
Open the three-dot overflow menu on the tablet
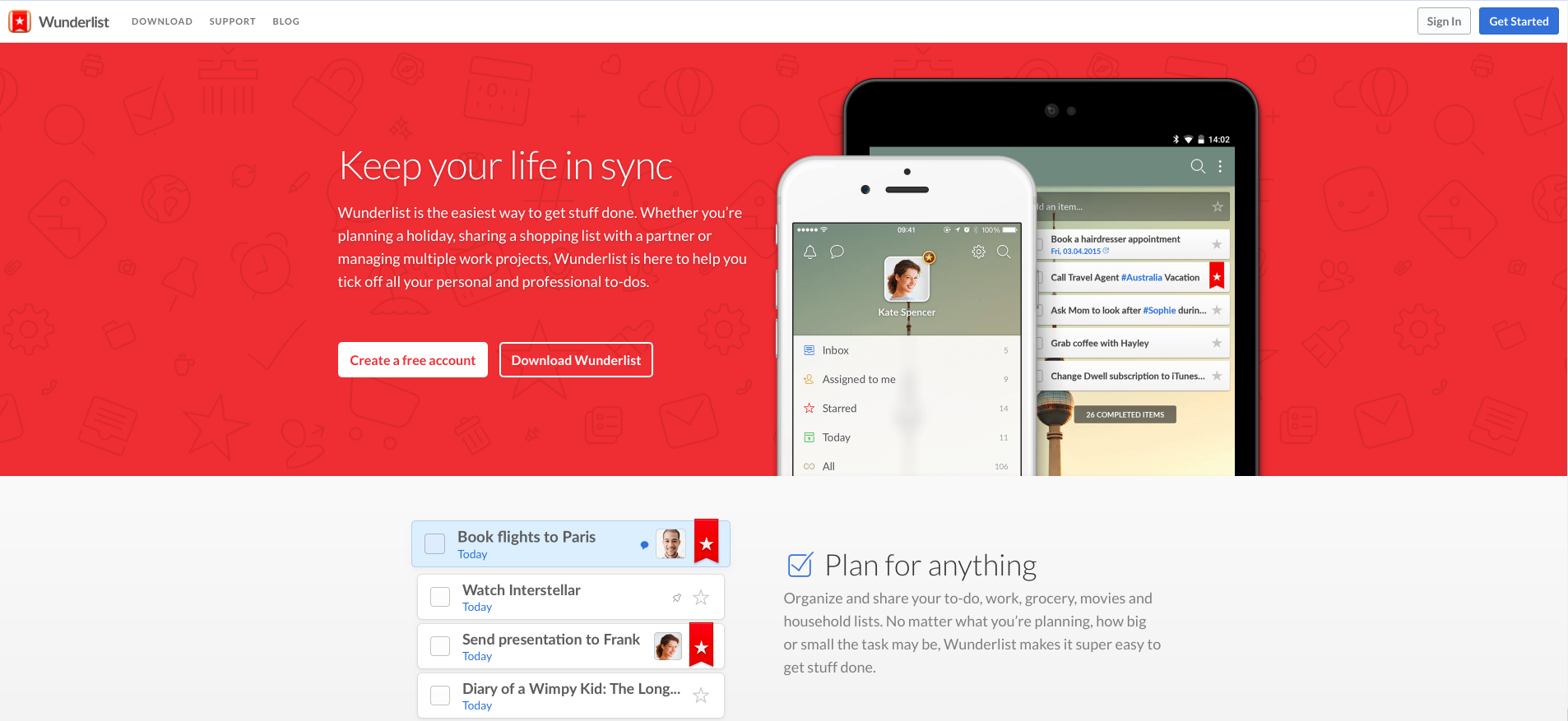pyautogui.click(x=1220, y=166)
